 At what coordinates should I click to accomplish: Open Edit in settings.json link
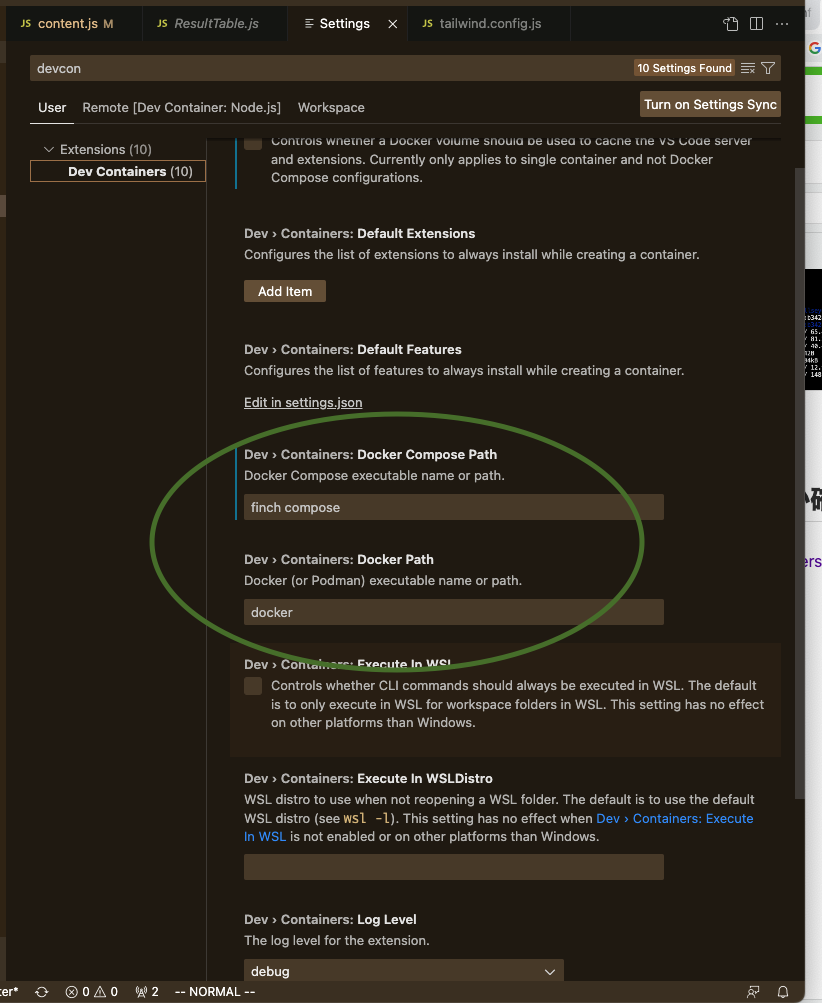(303, 402)
